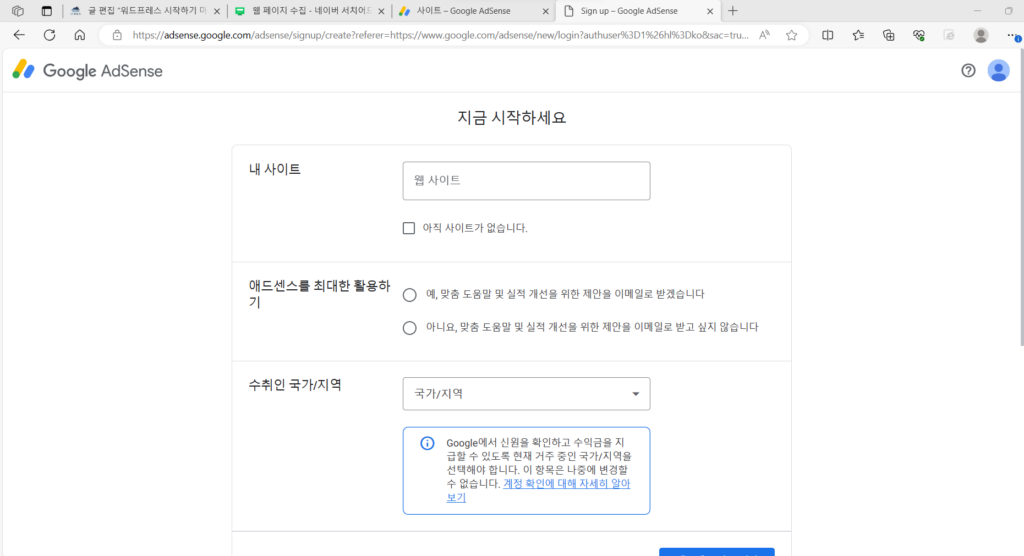Viewport: 1024px width, 556px height.
Task: Refresh the current page
Action: coord(50,35)
